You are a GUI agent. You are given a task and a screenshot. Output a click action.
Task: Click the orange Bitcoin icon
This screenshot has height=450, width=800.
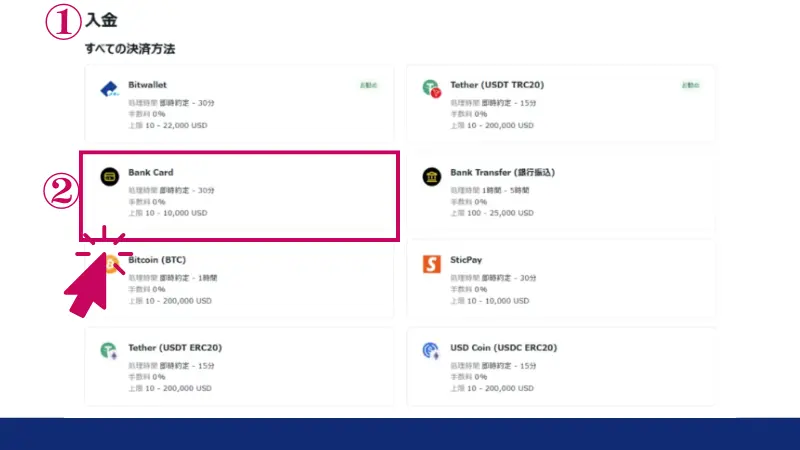(x=112, y=263)
